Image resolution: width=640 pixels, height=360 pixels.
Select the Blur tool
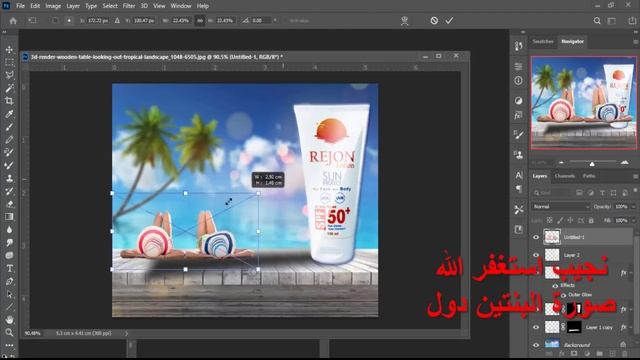pyautogui.click(x=9, y=230)
